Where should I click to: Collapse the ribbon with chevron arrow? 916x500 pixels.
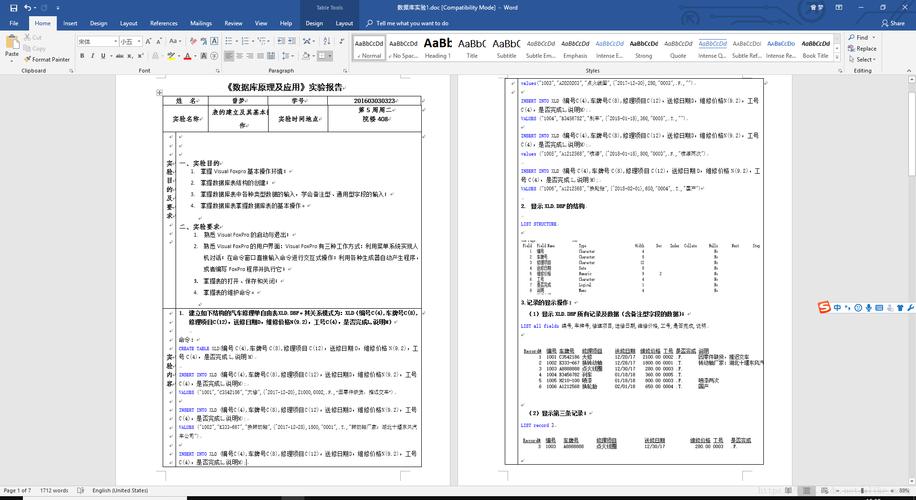click(x=910, y=71)
